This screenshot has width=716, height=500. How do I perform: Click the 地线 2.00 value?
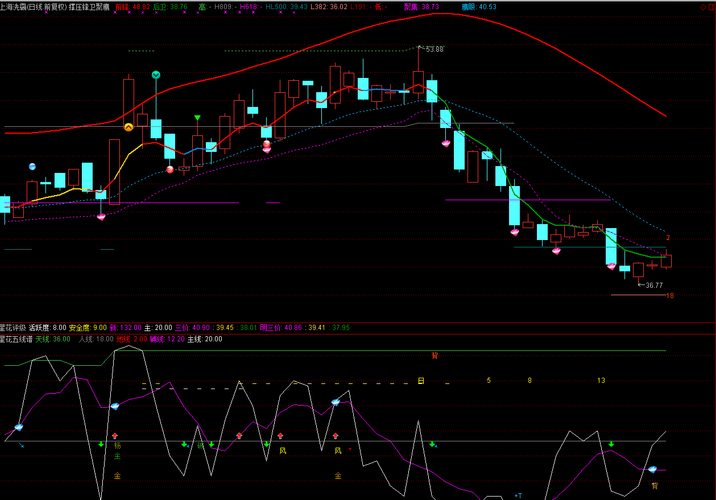pos(132,339)
